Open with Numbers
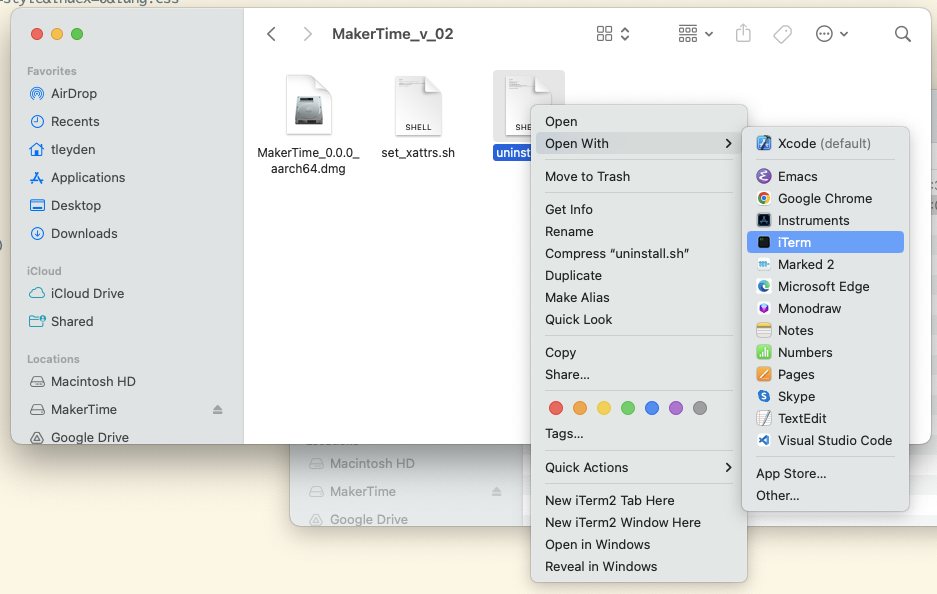937x594 pixels. (x=825, y=353)
